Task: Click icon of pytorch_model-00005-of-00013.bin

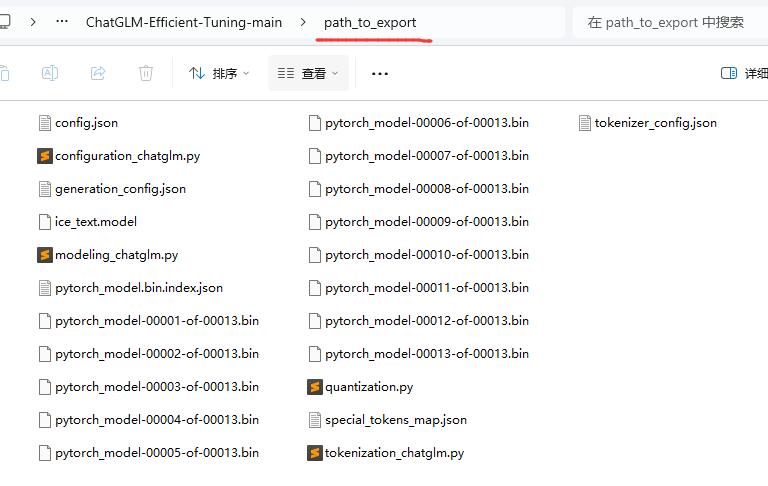Action: coord(45,453)
